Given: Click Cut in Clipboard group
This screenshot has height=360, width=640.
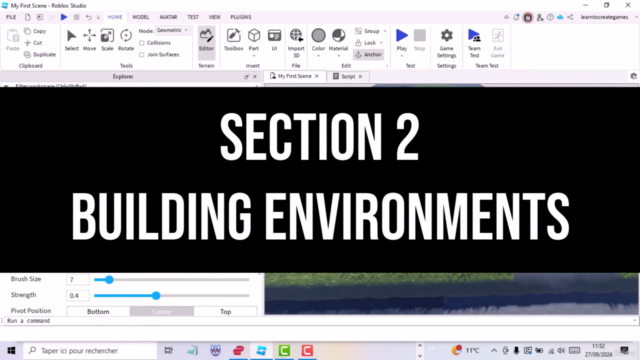Looking at the screenshot, I should 33,43.
